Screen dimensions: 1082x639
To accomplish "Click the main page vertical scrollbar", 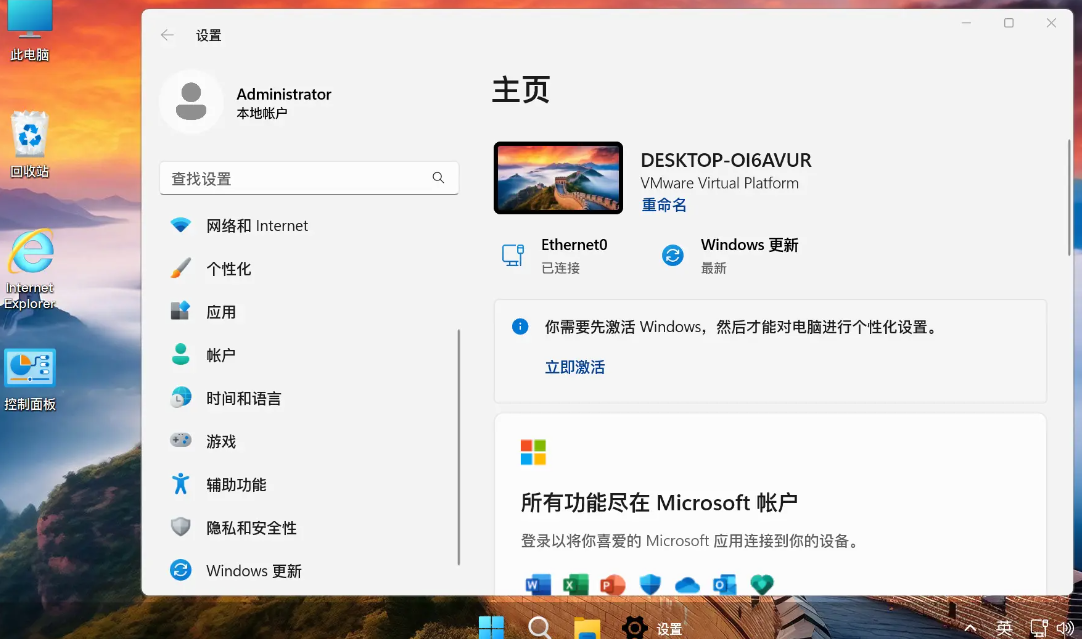I will pyautogui.click(x=1070, y=197).
